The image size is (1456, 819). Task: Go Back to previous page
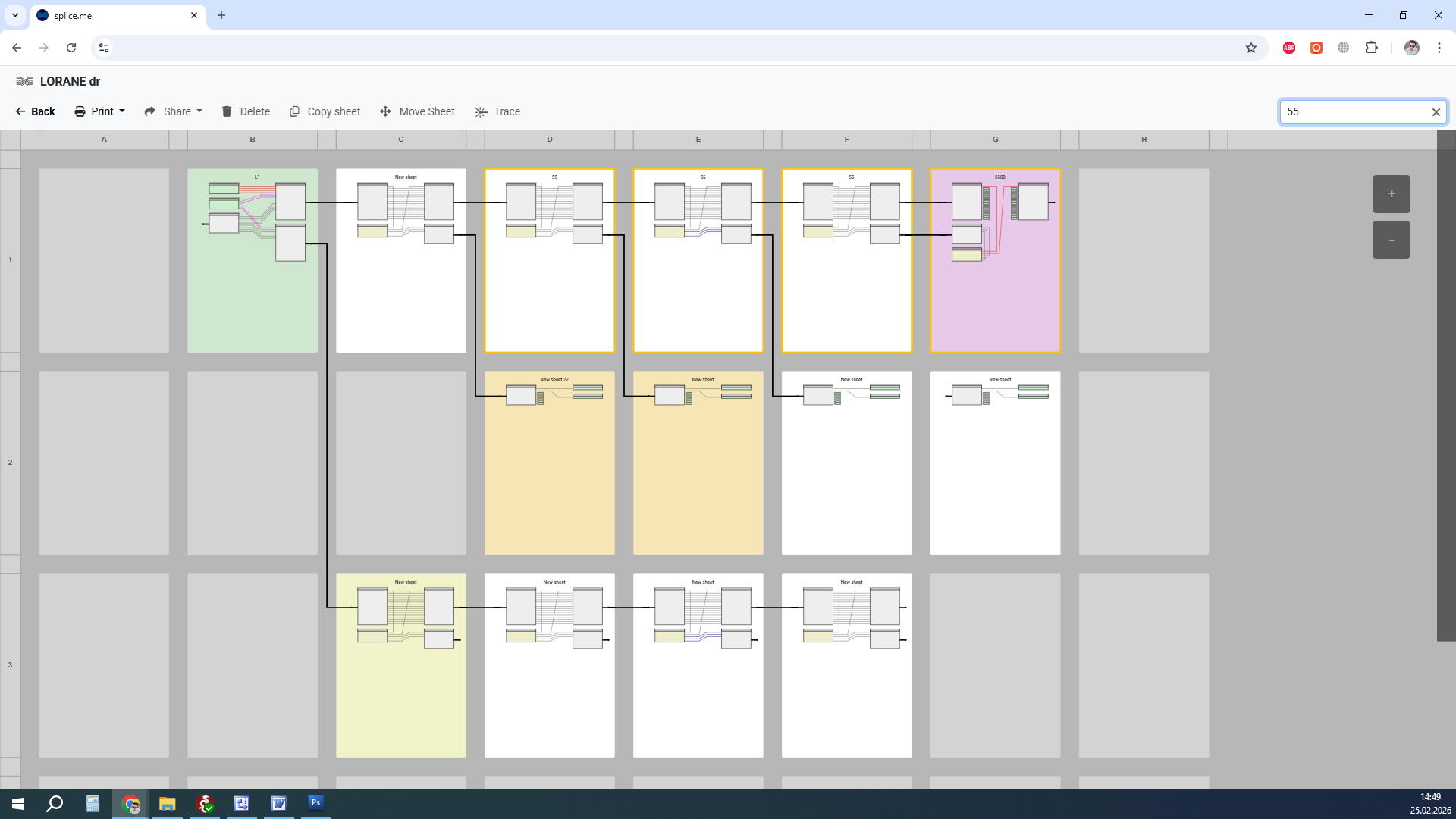pos(35,111)
